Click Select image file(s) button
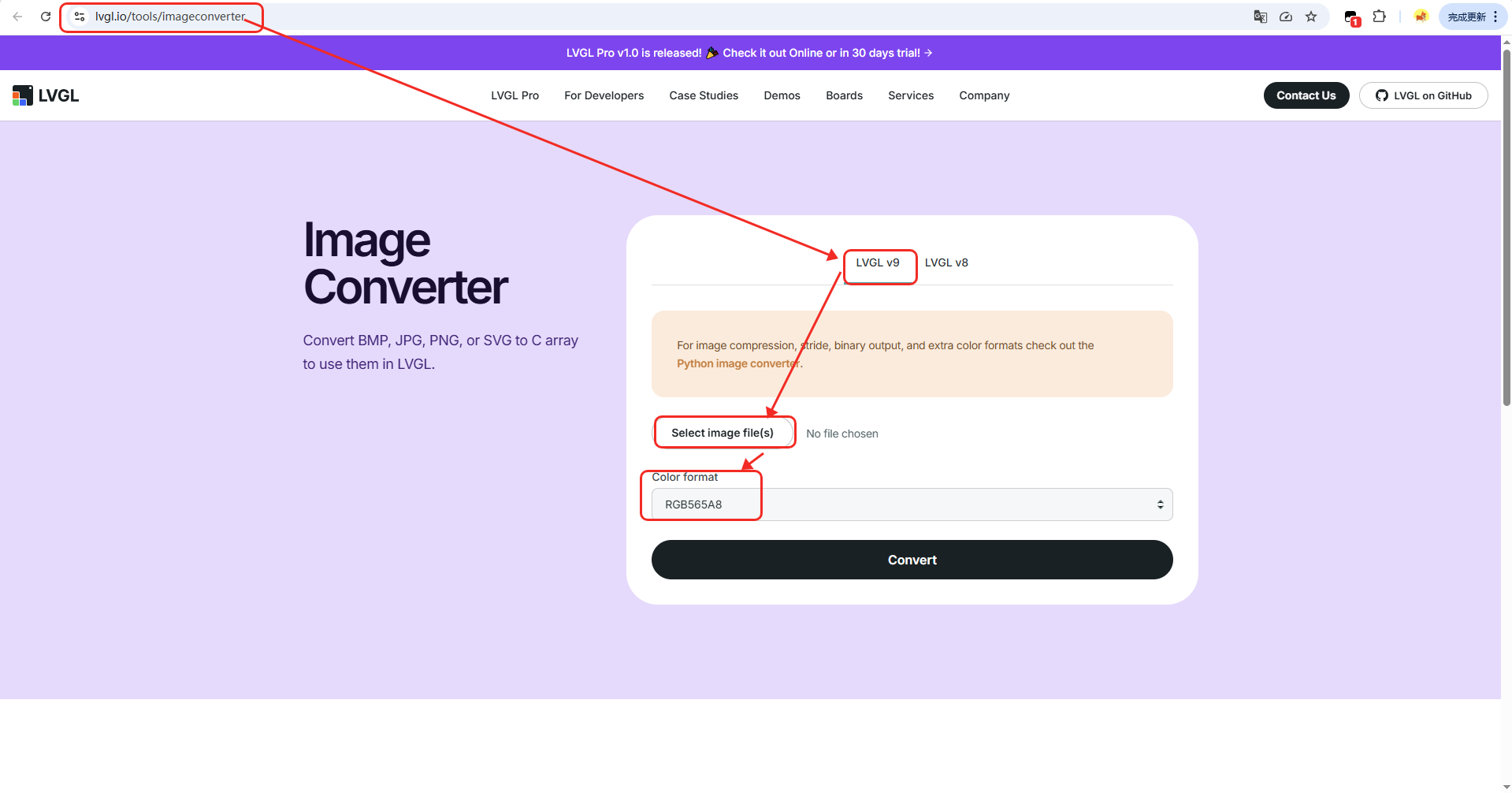 click(x=723, y=433)
